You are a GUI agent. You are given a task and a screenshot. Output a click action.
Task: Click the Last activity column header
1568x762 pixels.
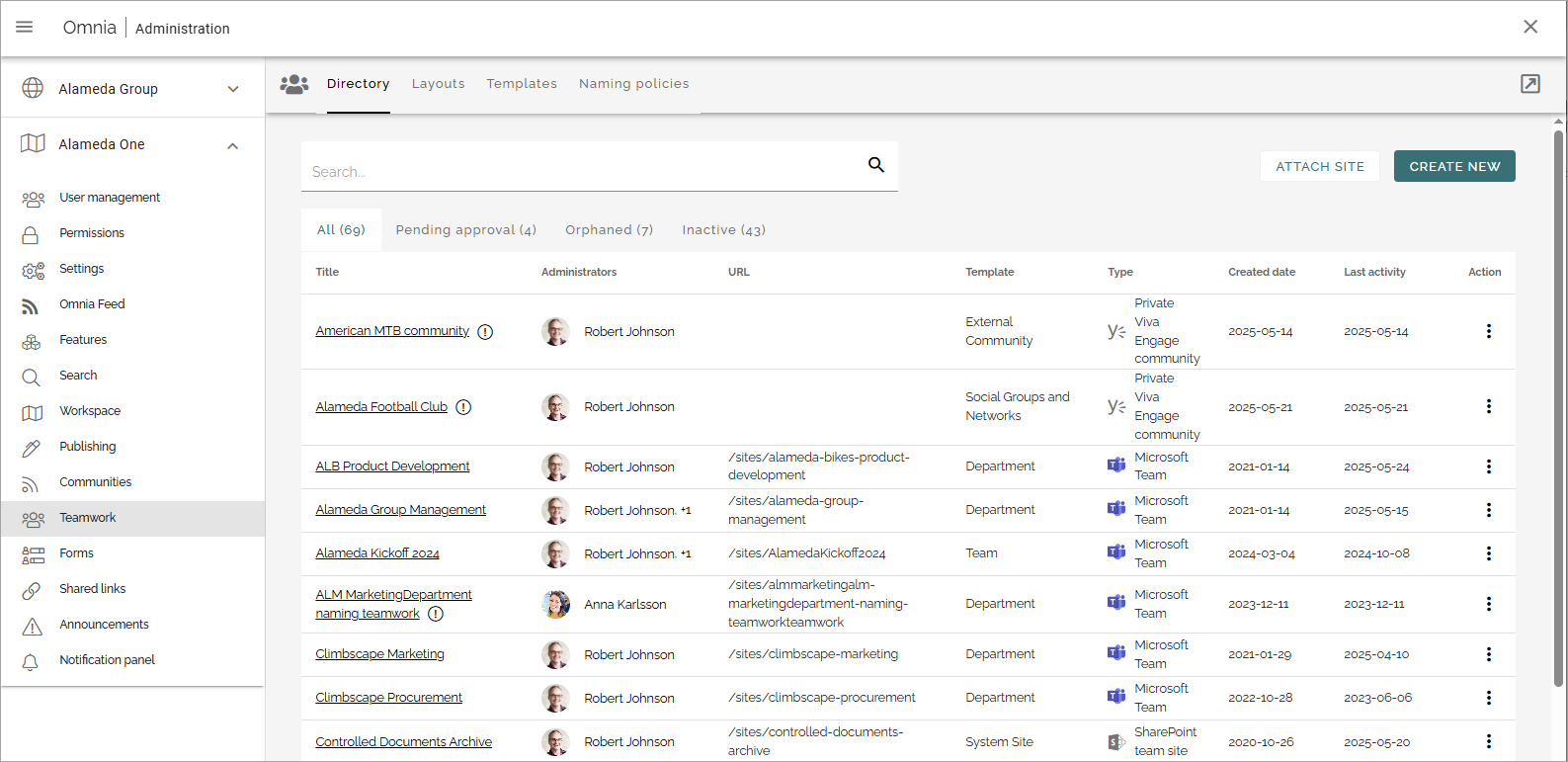pos(1374,272)
